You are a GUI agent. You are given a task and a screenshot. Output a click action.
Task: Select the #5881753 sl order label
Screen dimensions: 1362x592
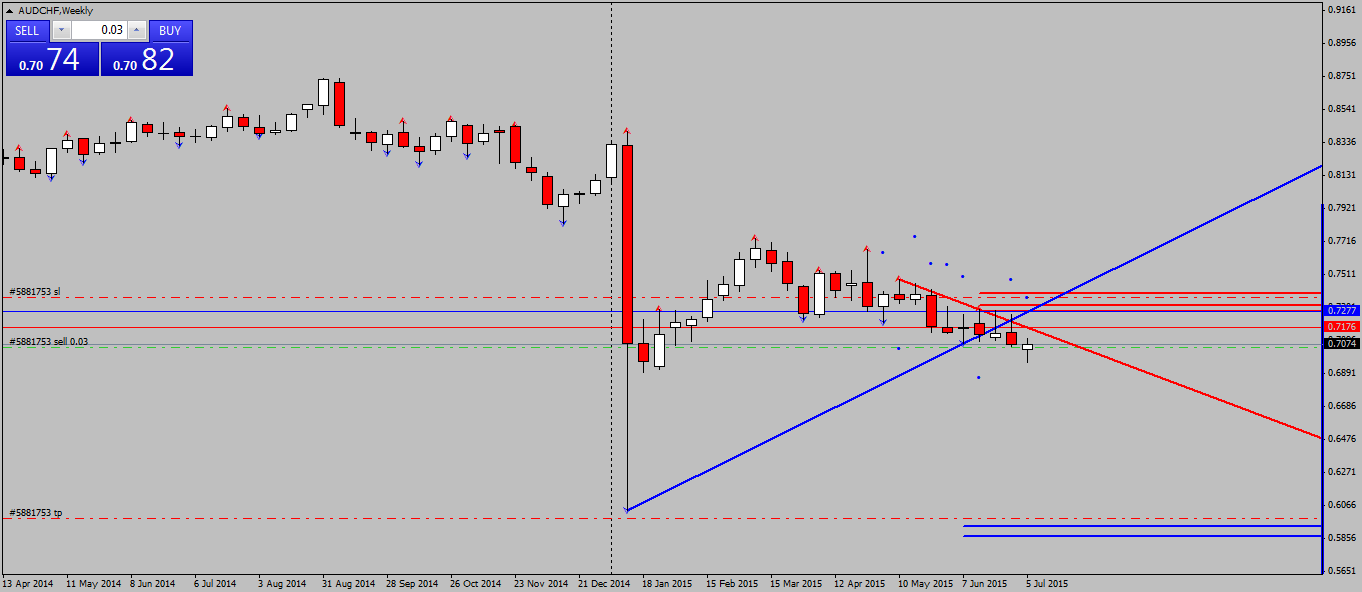(x=35, y=292)
